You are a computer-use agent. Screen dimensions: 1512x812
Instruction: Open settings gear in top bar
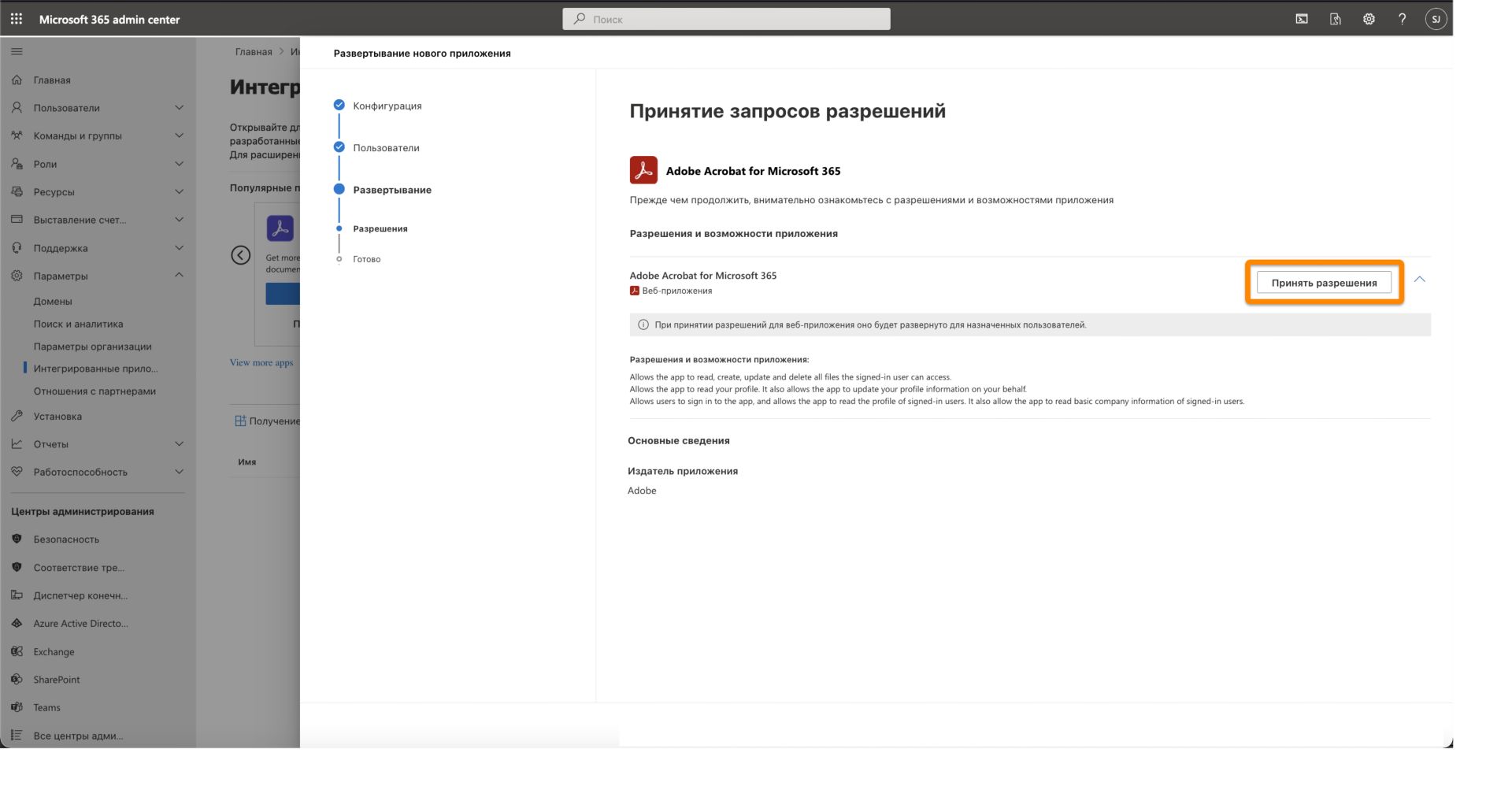pyautogui.click(x=1369, y=19)
